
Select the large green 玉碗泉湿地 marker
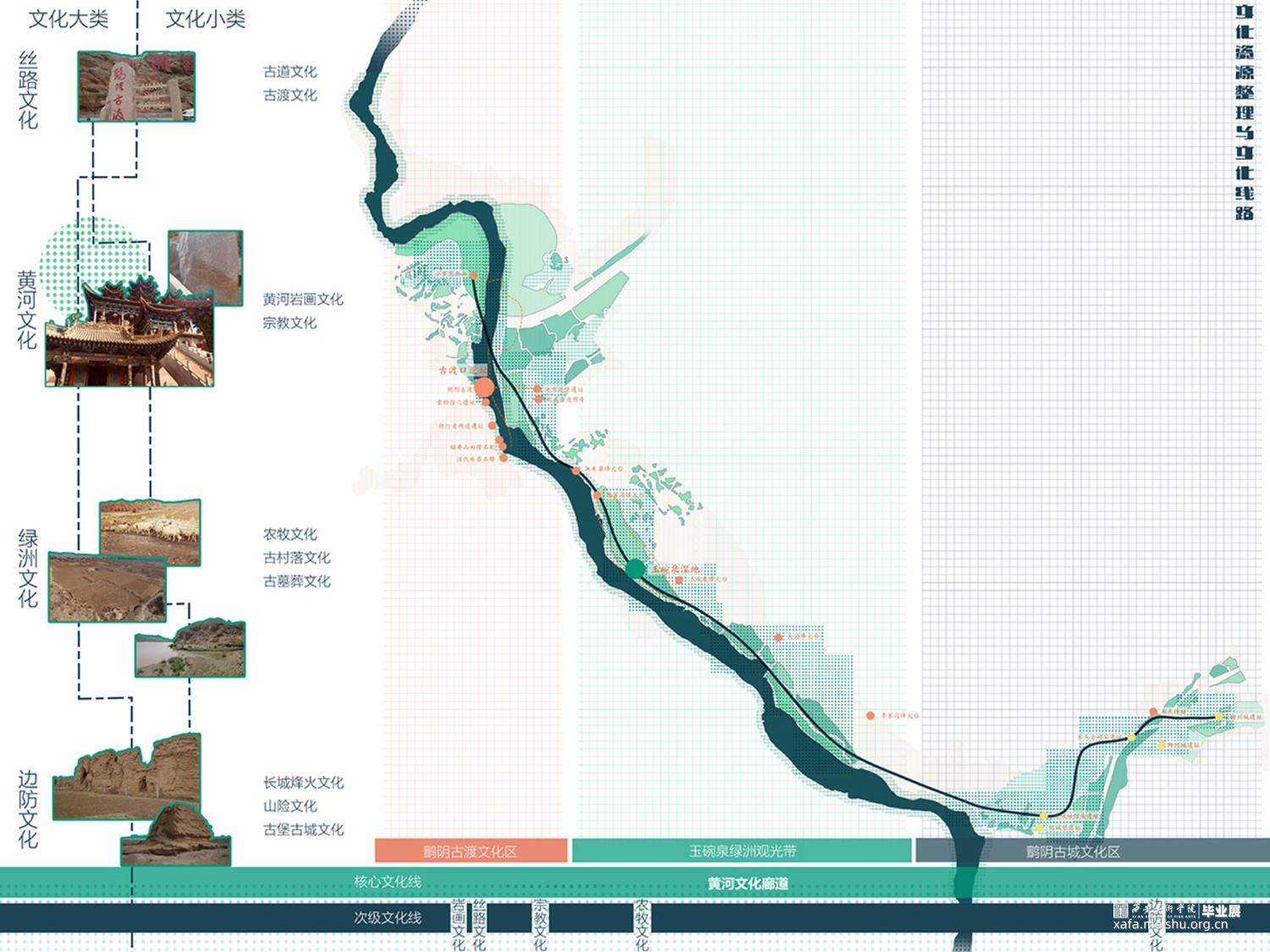click(635, 569)
